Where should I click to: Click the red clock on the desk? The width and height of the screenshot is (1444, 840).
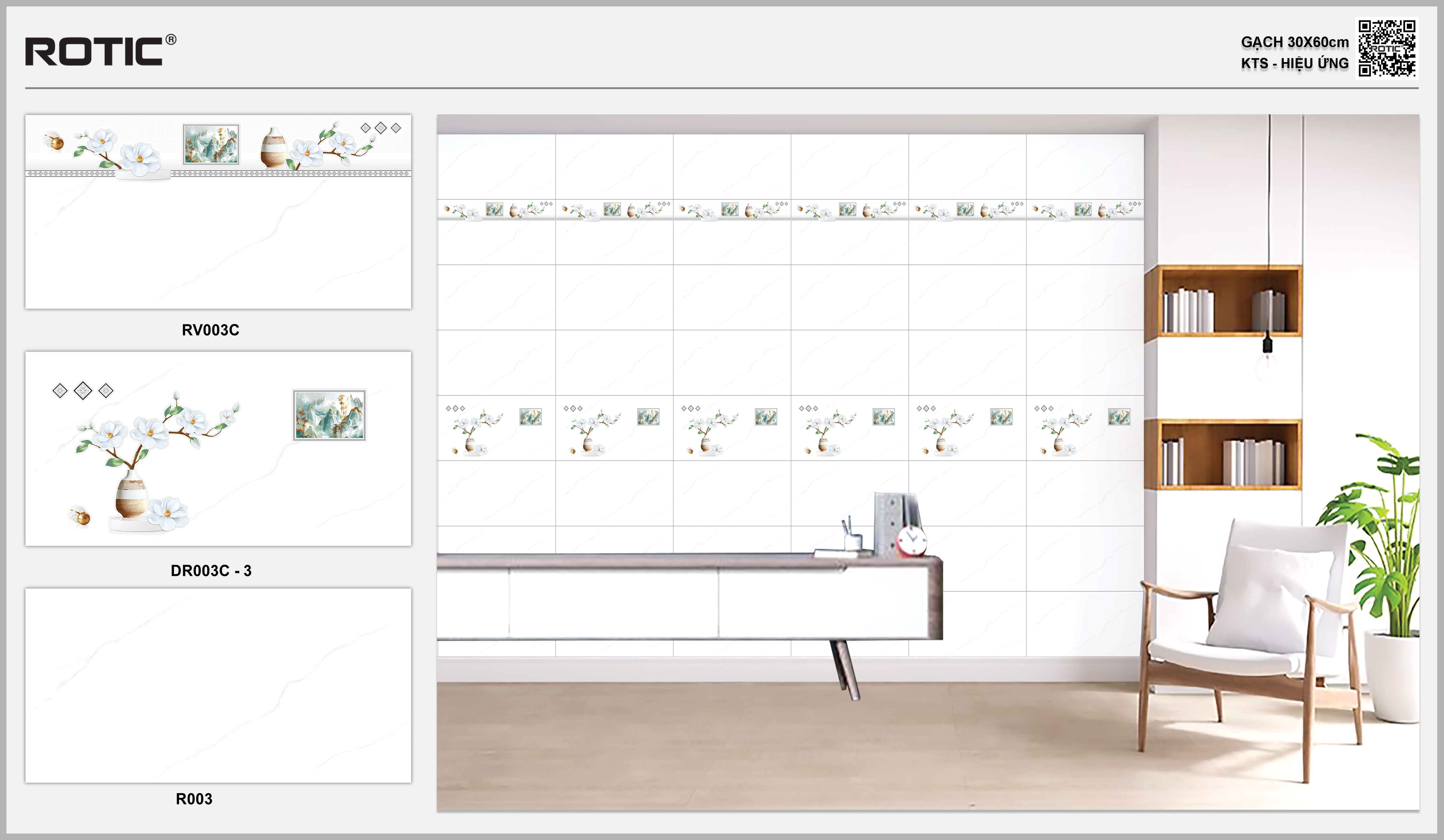(x=911, y=541)
